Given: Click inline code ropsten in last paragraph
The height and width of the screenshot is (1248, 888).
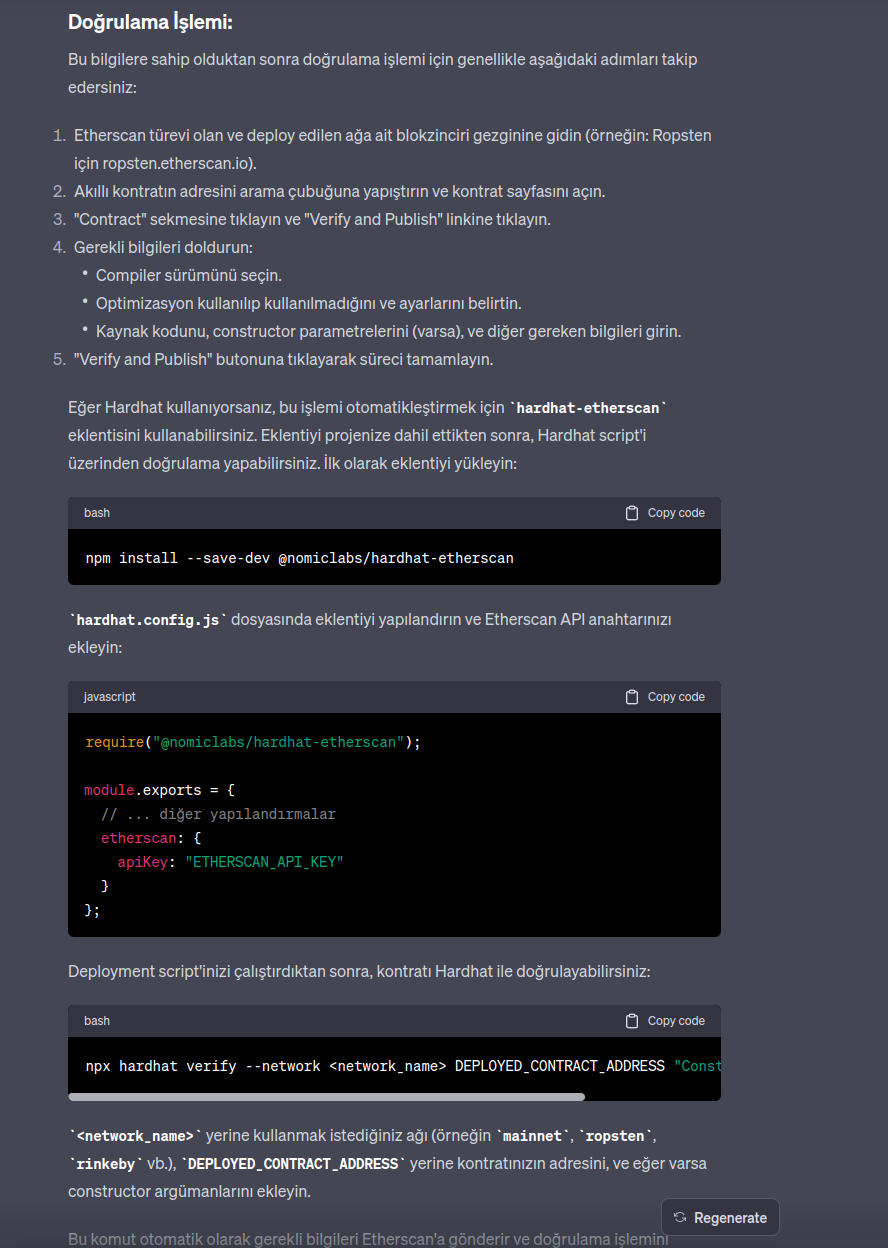Looking at the screenshot, I should tap(616, 1136).
